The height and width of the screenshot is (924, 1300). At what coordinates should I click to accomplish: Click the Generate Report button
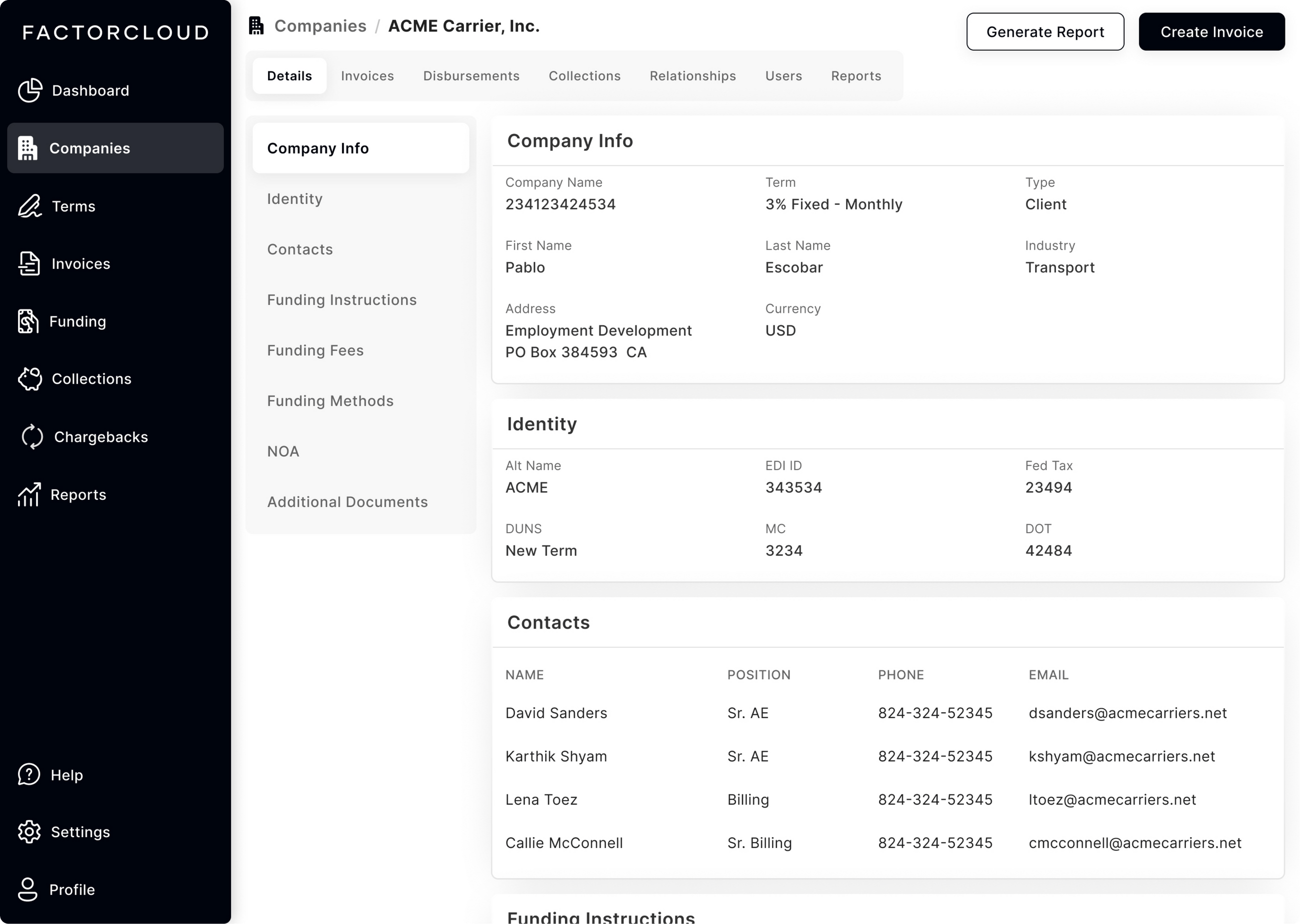[1045, 32]
